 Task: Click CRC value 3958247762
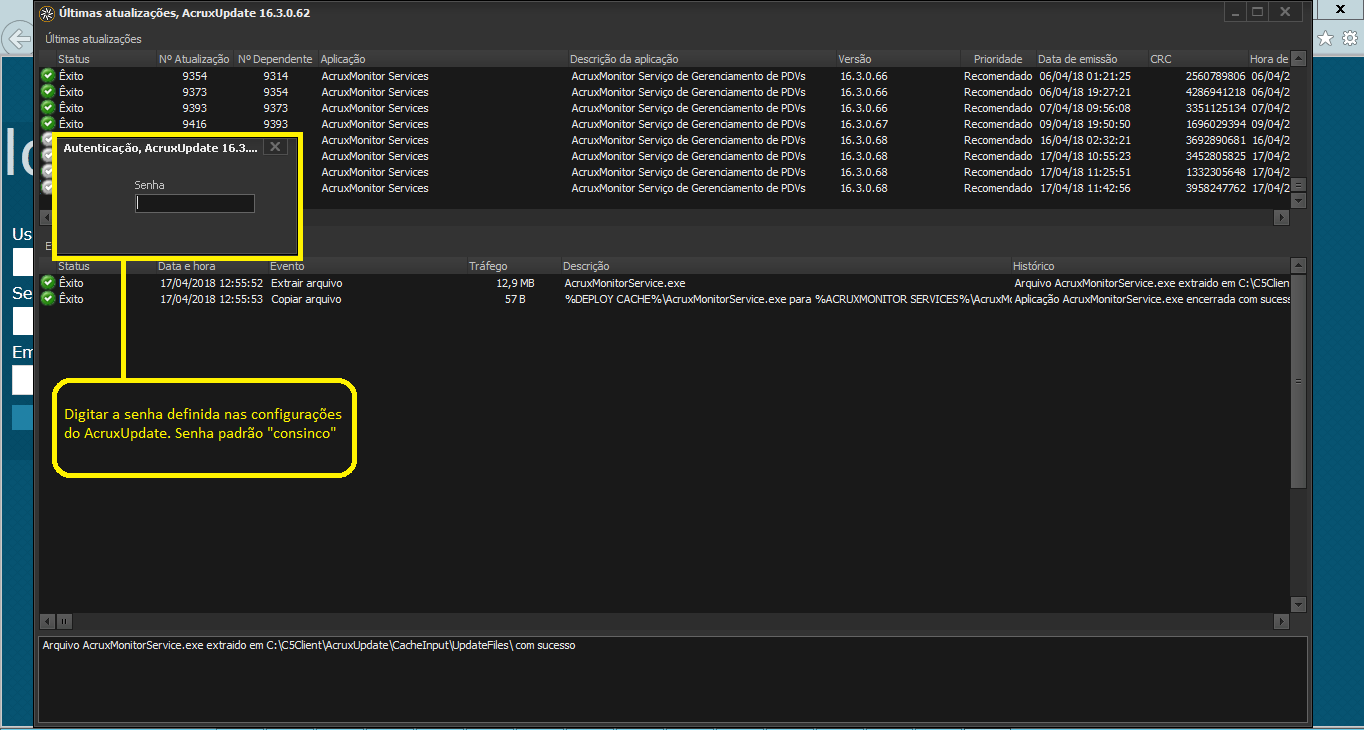1215,188
